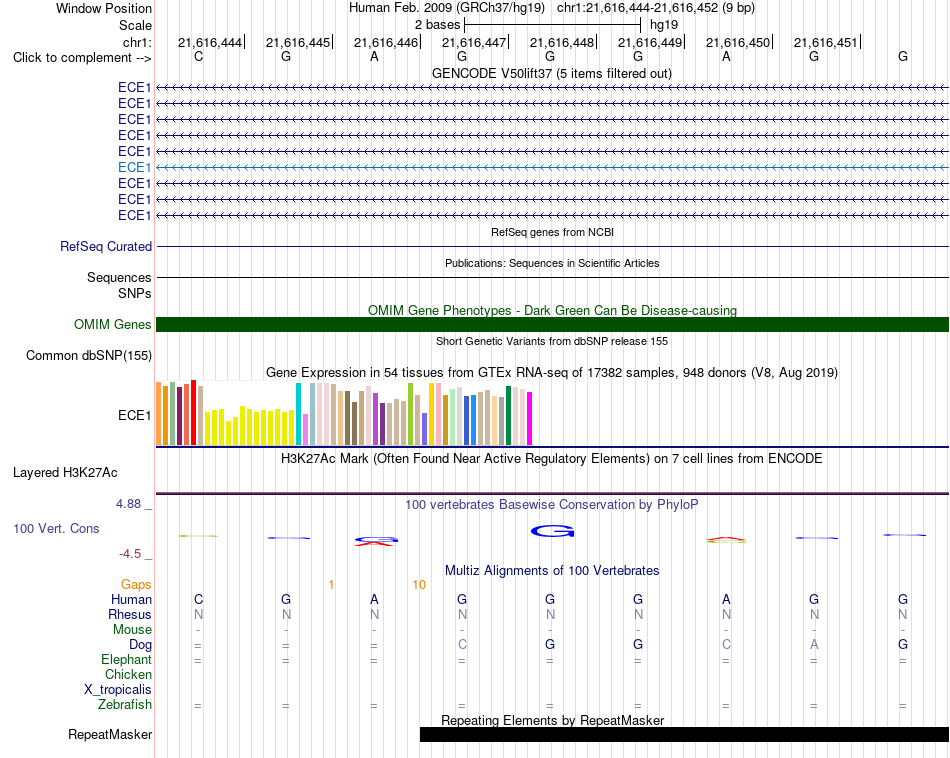Open the RefSeq Curated track label
Image resolution: width=950 pixels, height=758 pixels.
(x=106, y=247)
